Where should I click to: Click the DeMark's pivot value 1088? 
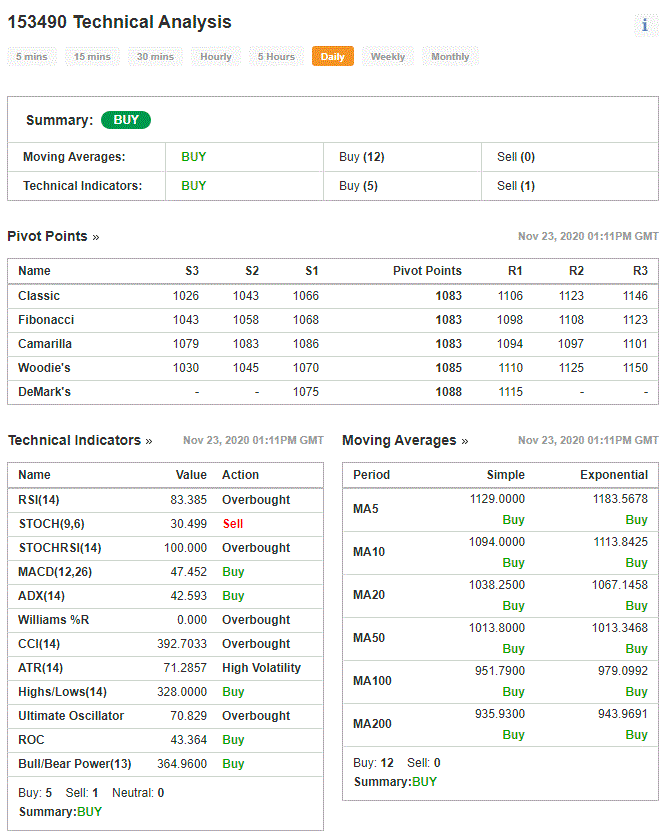tap(448, 392)
